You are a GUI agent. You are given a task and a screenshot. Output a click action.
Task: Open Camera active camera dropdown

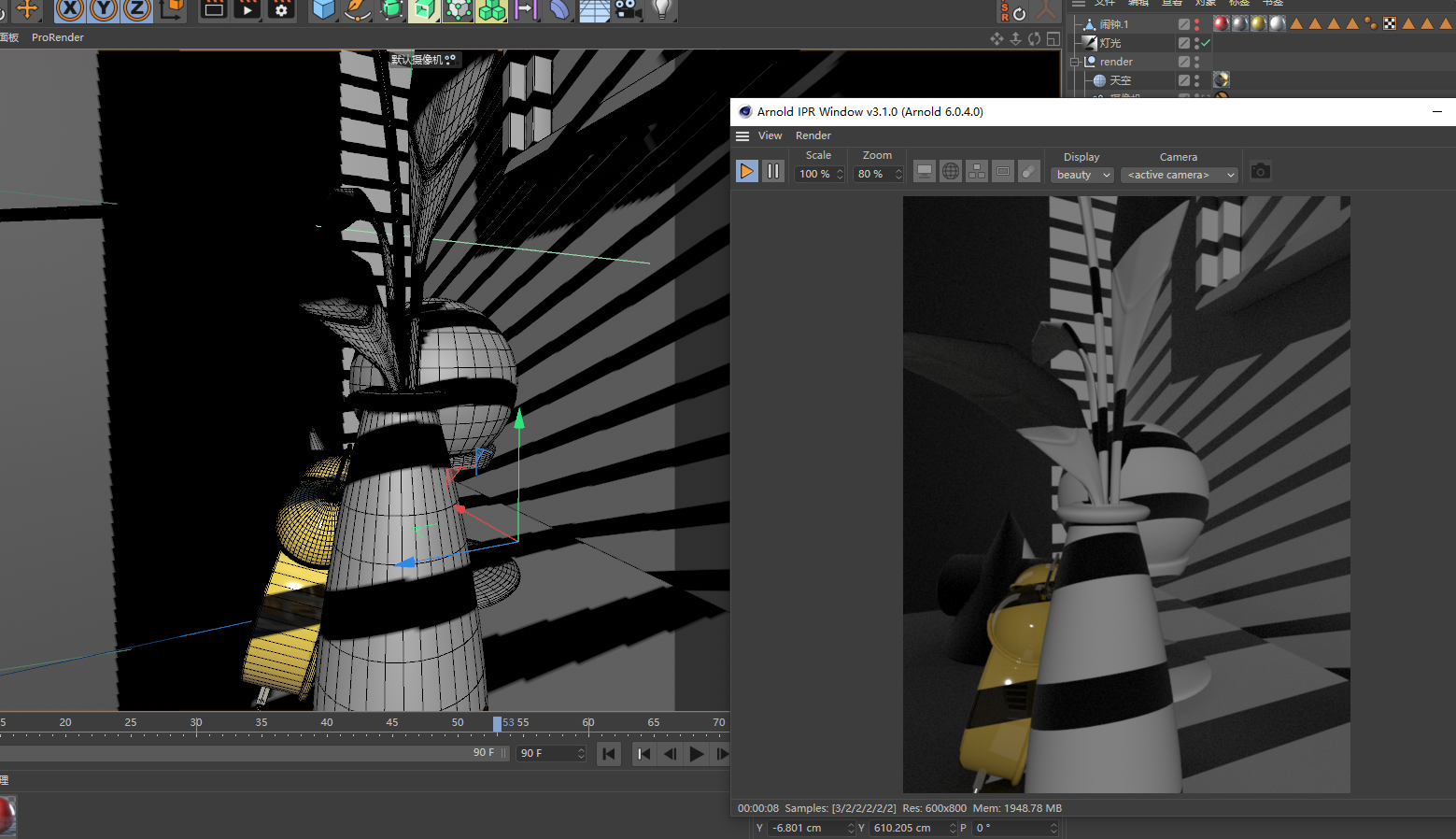click(1179, 175)
